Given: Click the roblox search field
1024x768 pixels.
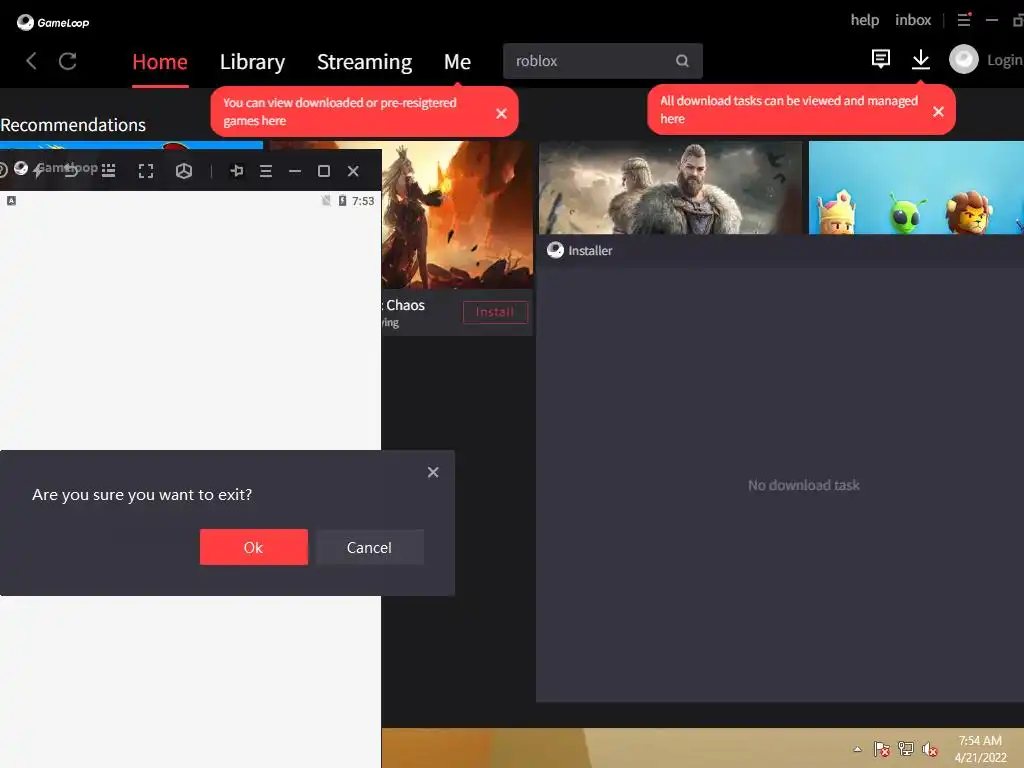Looking at the screenshot, I should point(602,61).
